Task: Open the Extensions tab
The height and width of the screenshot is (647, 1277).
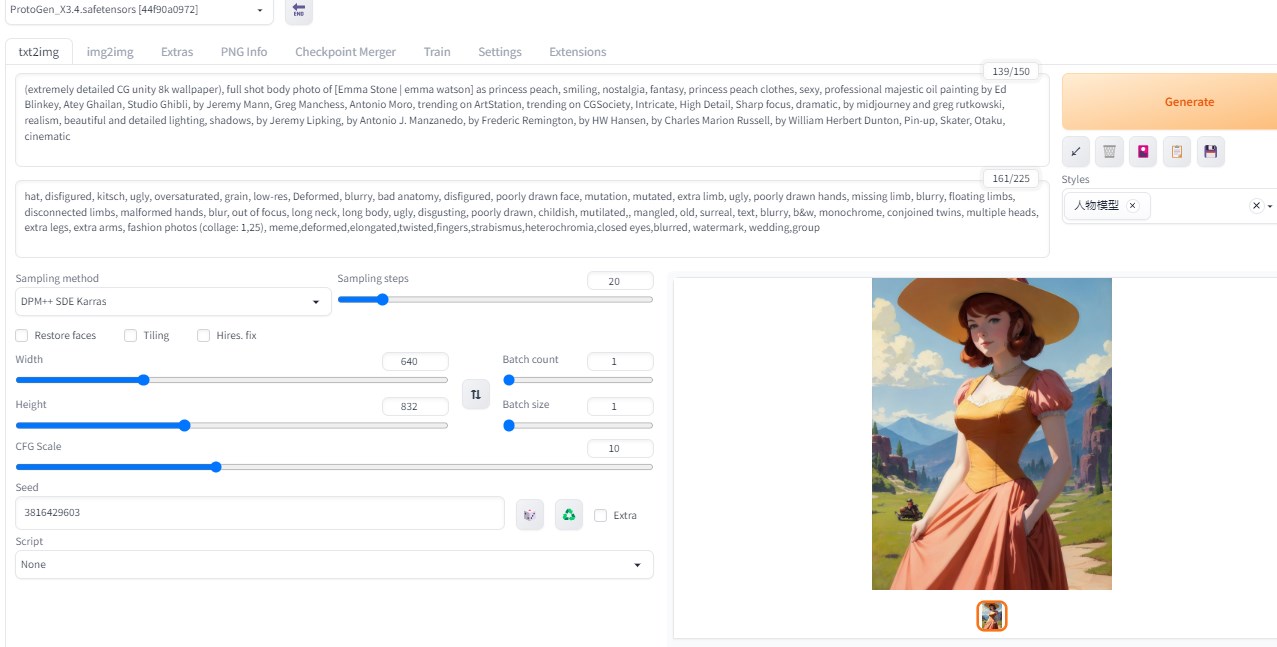Action: point(577,52)
